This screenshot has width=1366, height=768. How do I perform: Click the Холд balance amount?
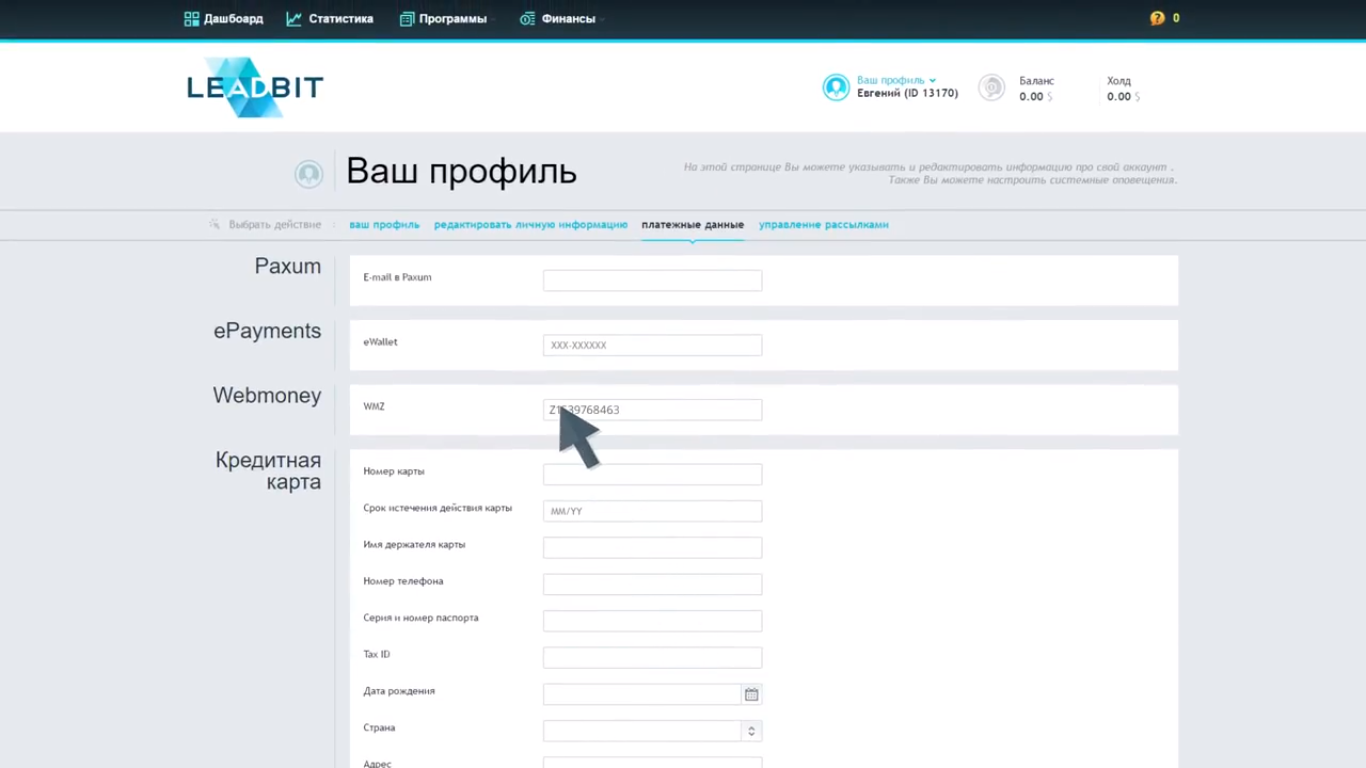(x=1118, y=97)
